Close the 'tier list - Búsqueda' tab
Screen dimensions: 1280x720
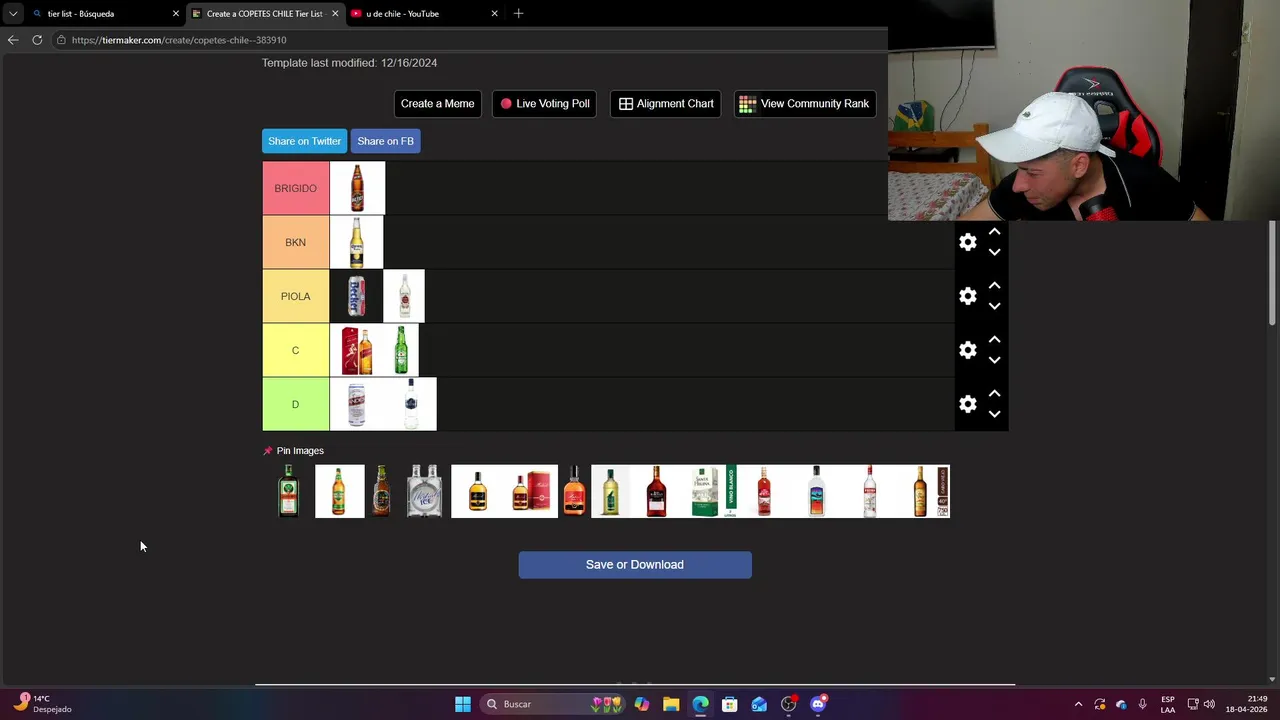click(176, 14)
